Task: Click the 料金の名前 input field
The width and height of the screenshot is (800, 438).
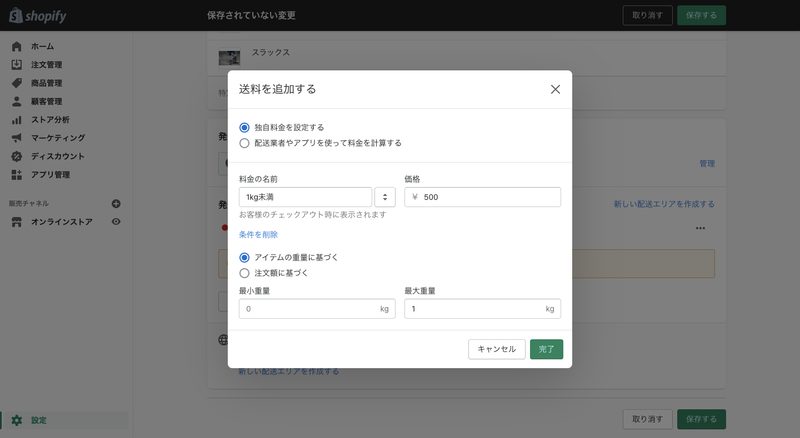Action: click(x=305, y=197)
